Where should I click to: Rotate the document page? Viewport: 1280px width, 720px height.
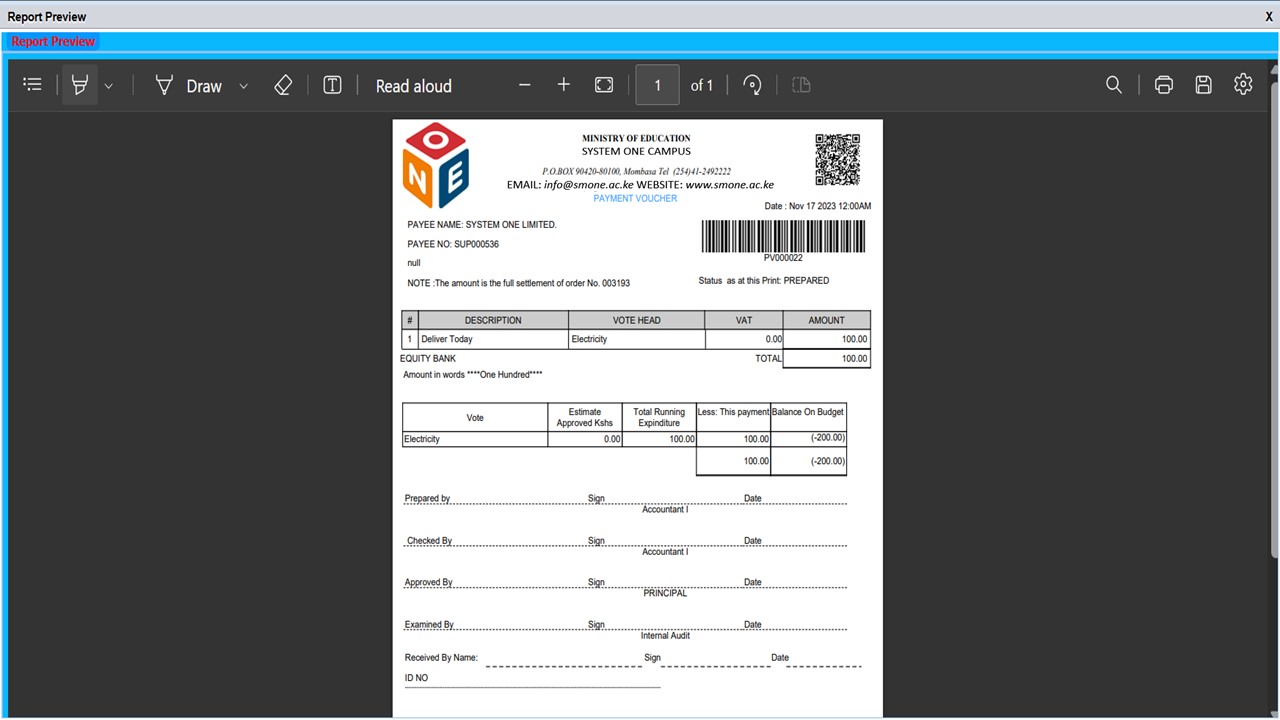click(x=753, y=85)
